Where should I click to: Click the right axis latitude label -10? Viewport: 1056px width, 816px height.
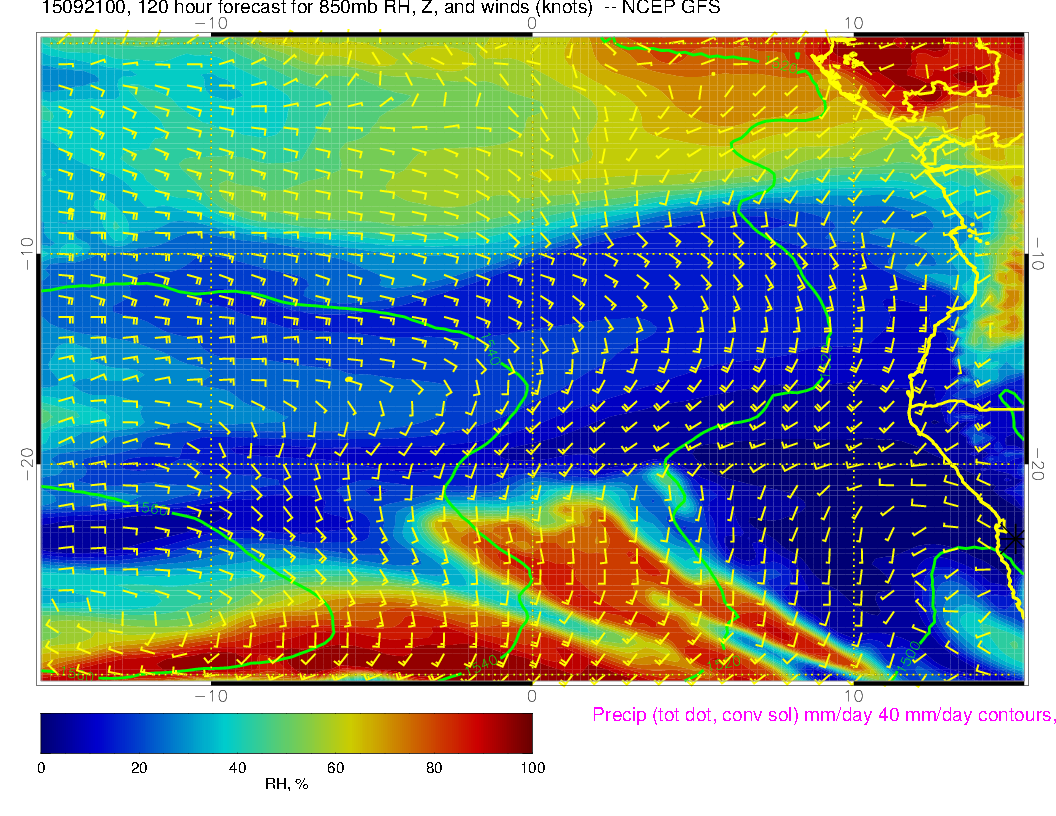tap(1040, 253)
